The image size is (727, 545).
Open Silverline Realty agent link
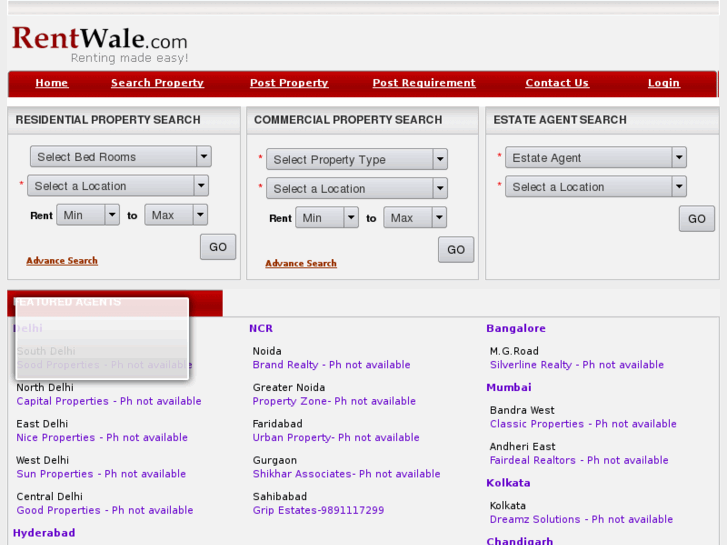[x=577, y=365]
